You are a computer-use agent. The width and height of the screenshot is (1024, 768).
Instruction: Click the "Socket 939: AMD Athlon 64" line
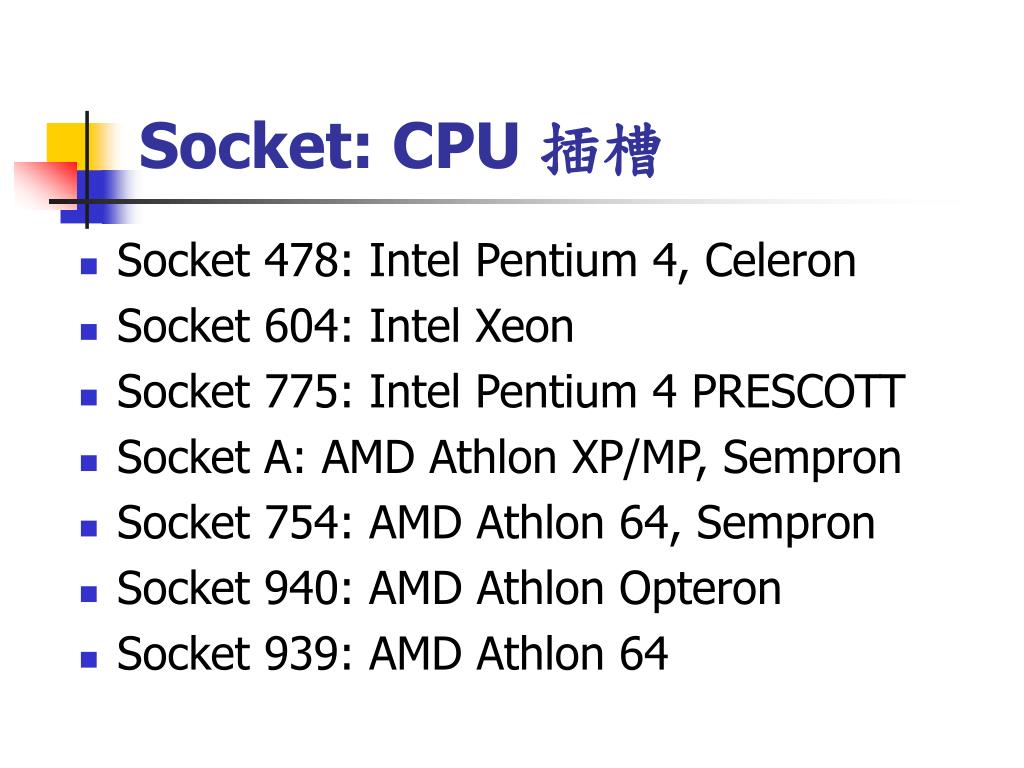(x=392, y=654)
